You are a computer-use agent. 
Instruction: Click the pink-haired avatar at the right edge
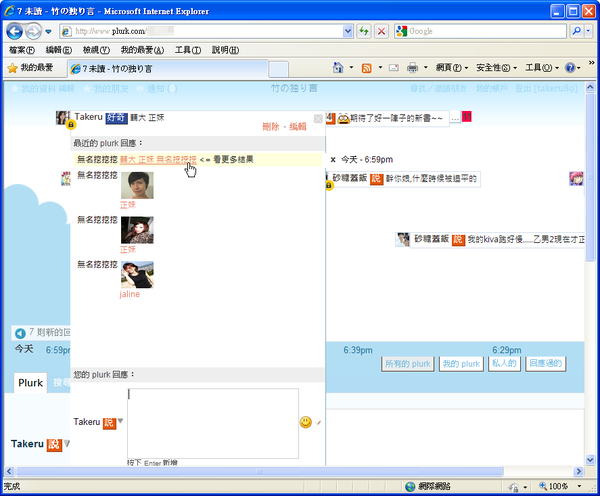click(x=576, y=179)
